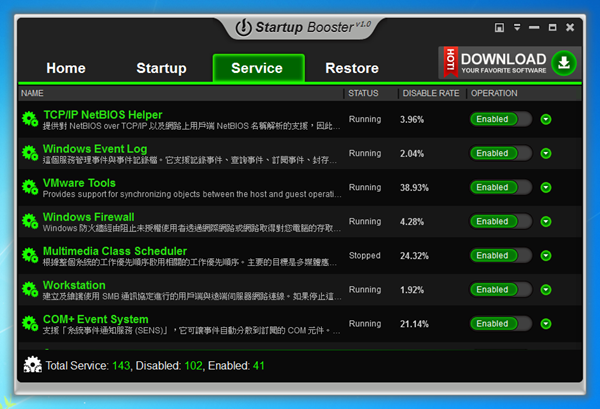Toggle Enabled switch for Windows Event Log
The image size is (600, 409).
[501, 153]
